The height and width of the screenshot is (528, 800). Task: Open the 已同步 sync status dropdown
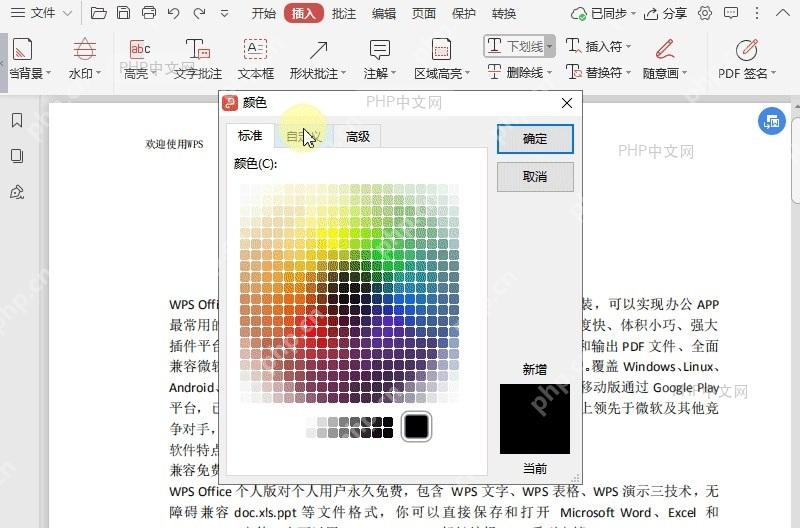click(603, 13)
